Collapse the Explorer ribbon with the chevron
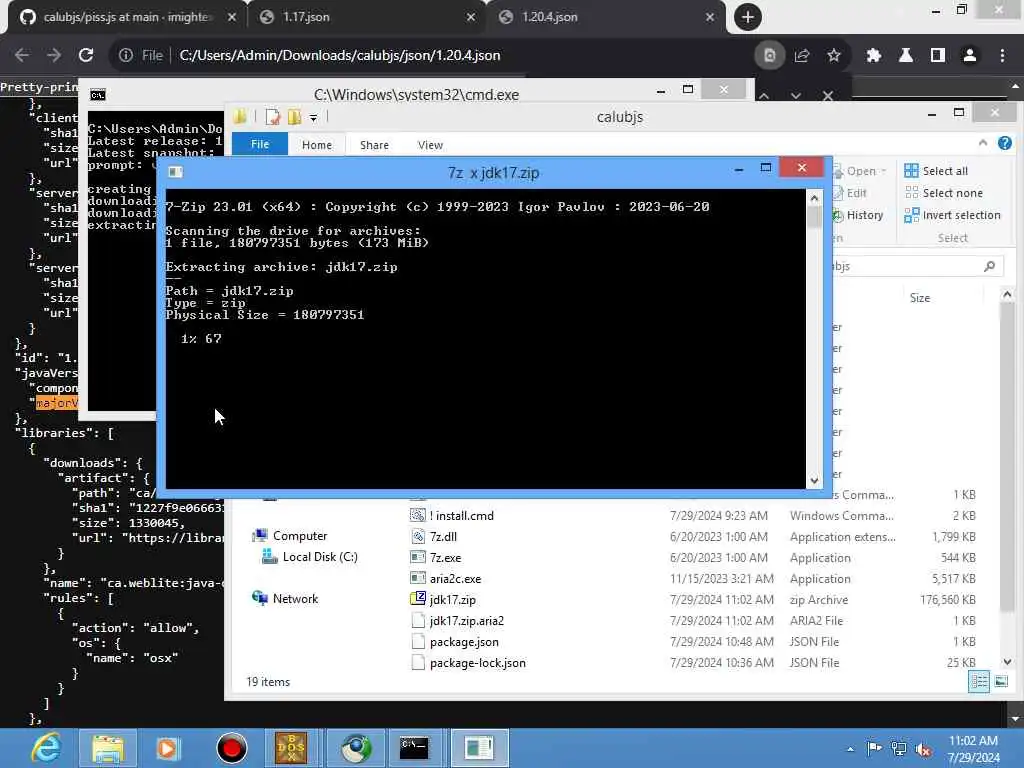Screen dimensions: 1024x768 (983, 143)
